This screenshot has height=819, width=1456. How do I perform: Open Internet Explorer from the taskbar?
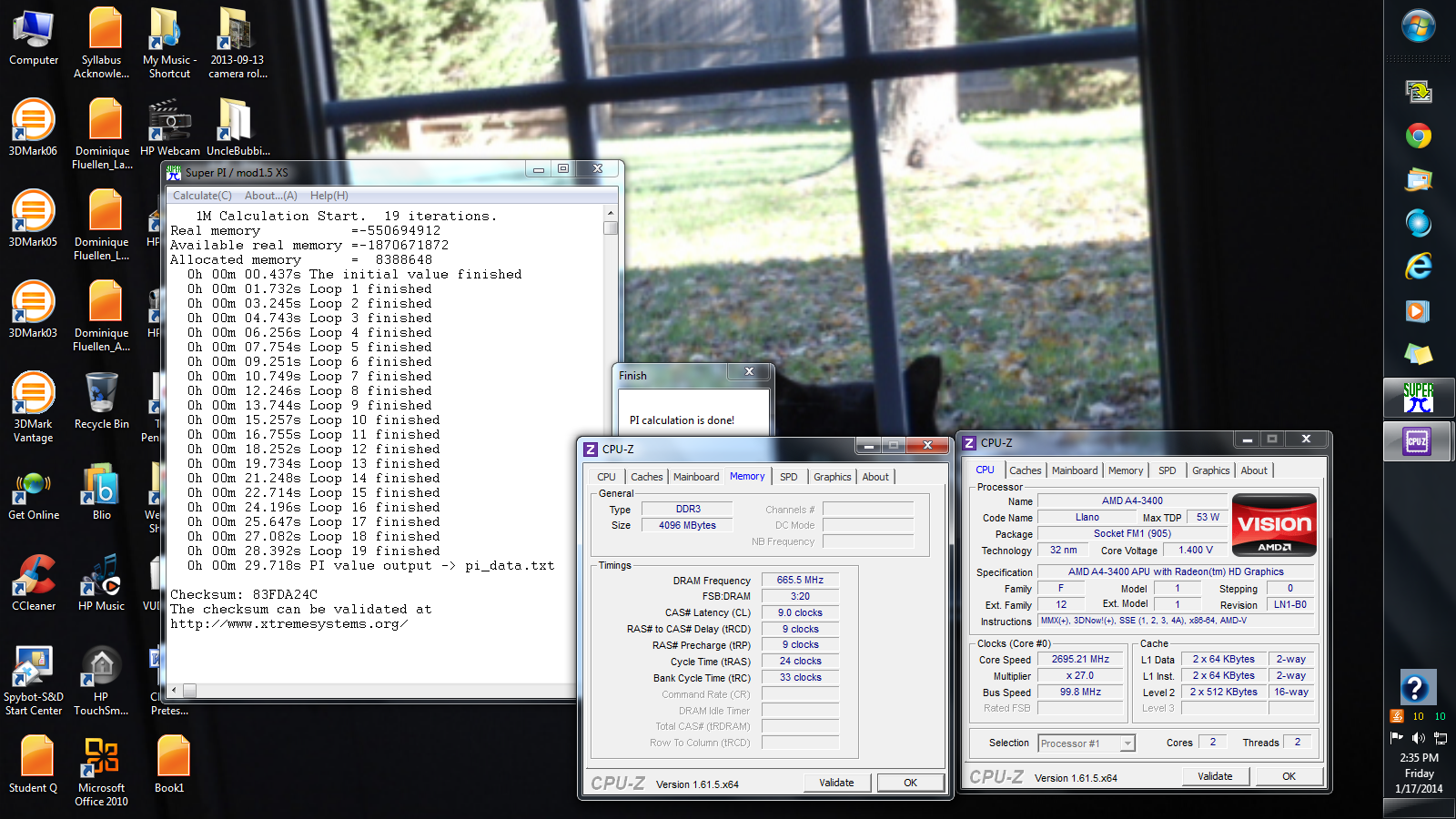(x=1419, y=266)
